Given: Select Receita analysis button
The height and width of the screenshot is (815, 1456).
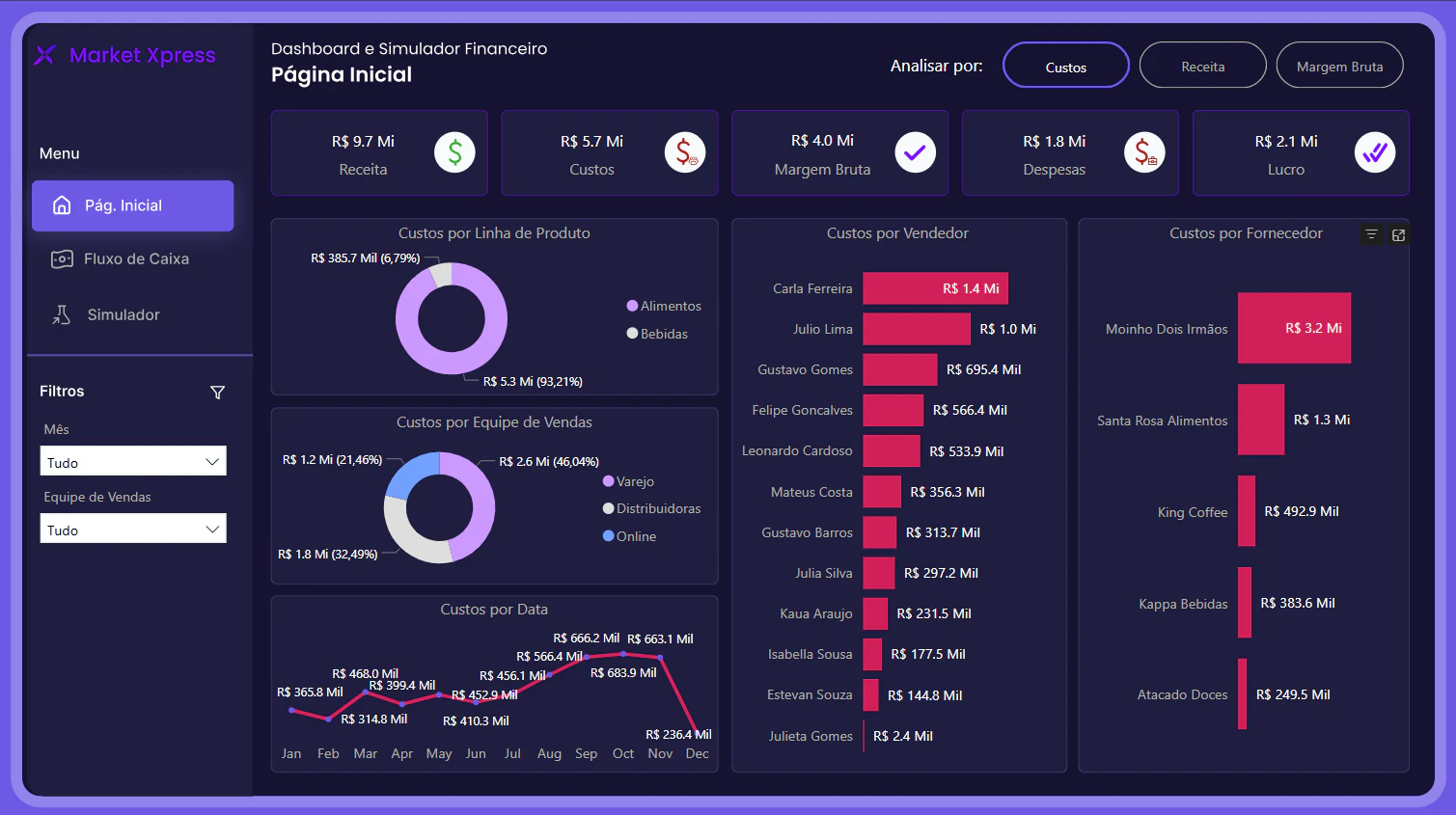Looking at the screenshot, I should pyautogui.click(x=1203, y=66).
